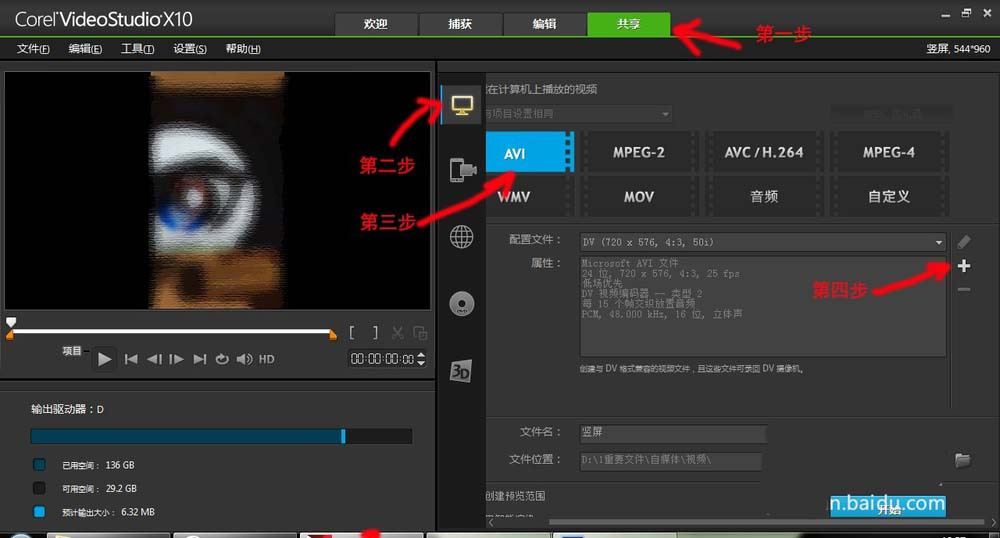Select the 3D movie category icon
The width and height of the screenshot is (1000, 538).
tap(460, 370)
